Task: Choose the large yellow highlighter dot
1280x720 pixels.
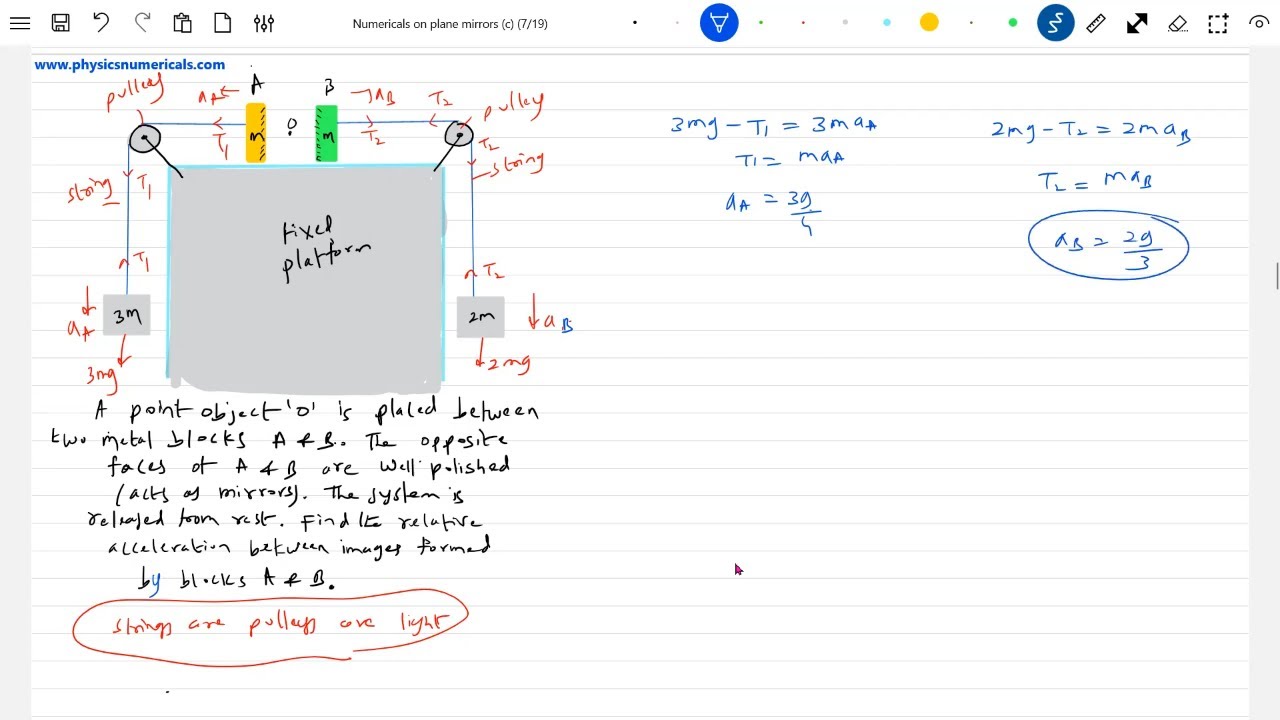Action: click(x=929, y=22)
